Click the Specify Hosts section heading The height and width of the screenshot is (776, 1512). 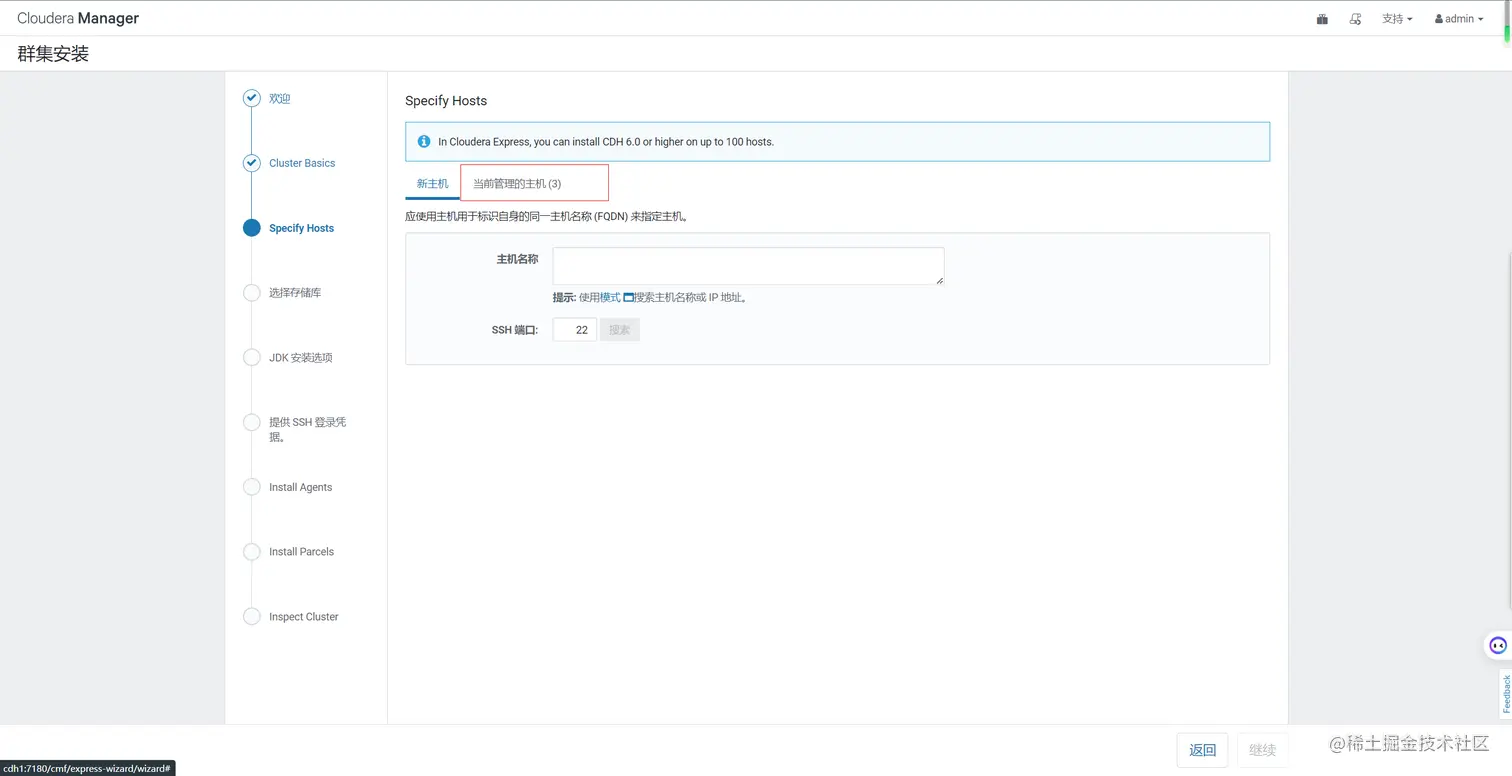446,101
